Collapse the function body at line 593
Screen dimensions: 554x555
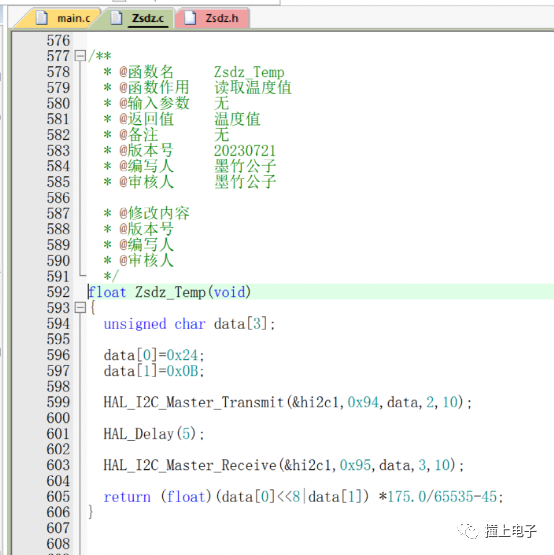click(80, 308)
